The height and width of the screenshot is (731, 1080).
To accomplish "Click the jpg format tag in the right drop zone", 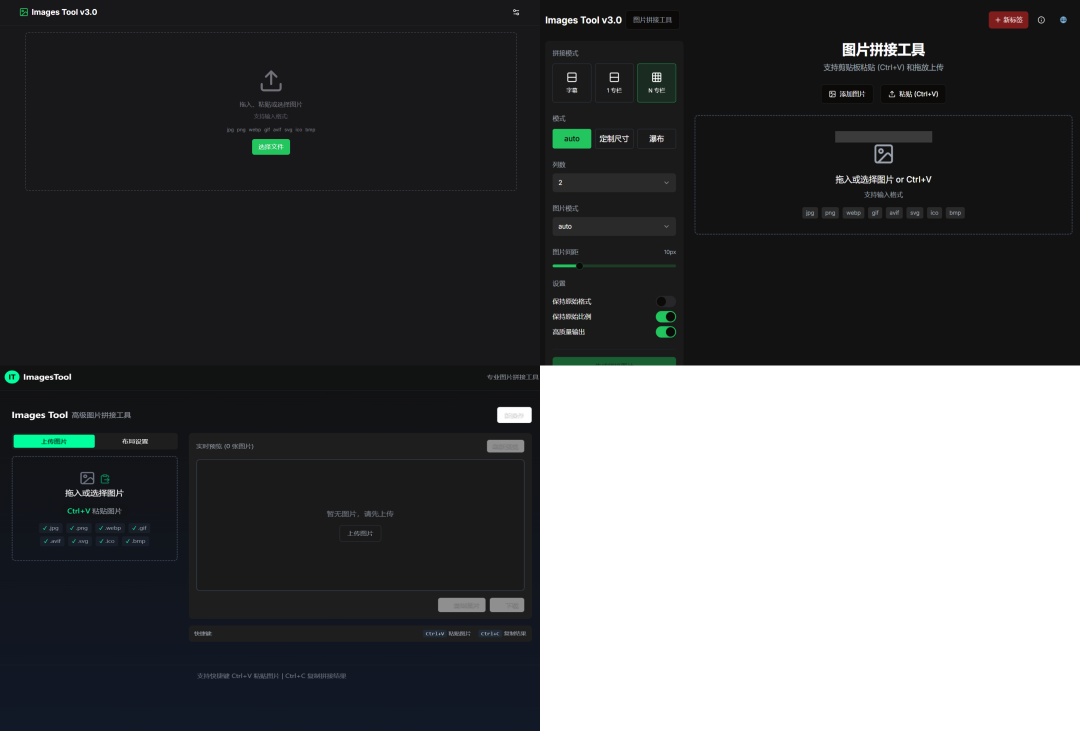I will 810,213.
